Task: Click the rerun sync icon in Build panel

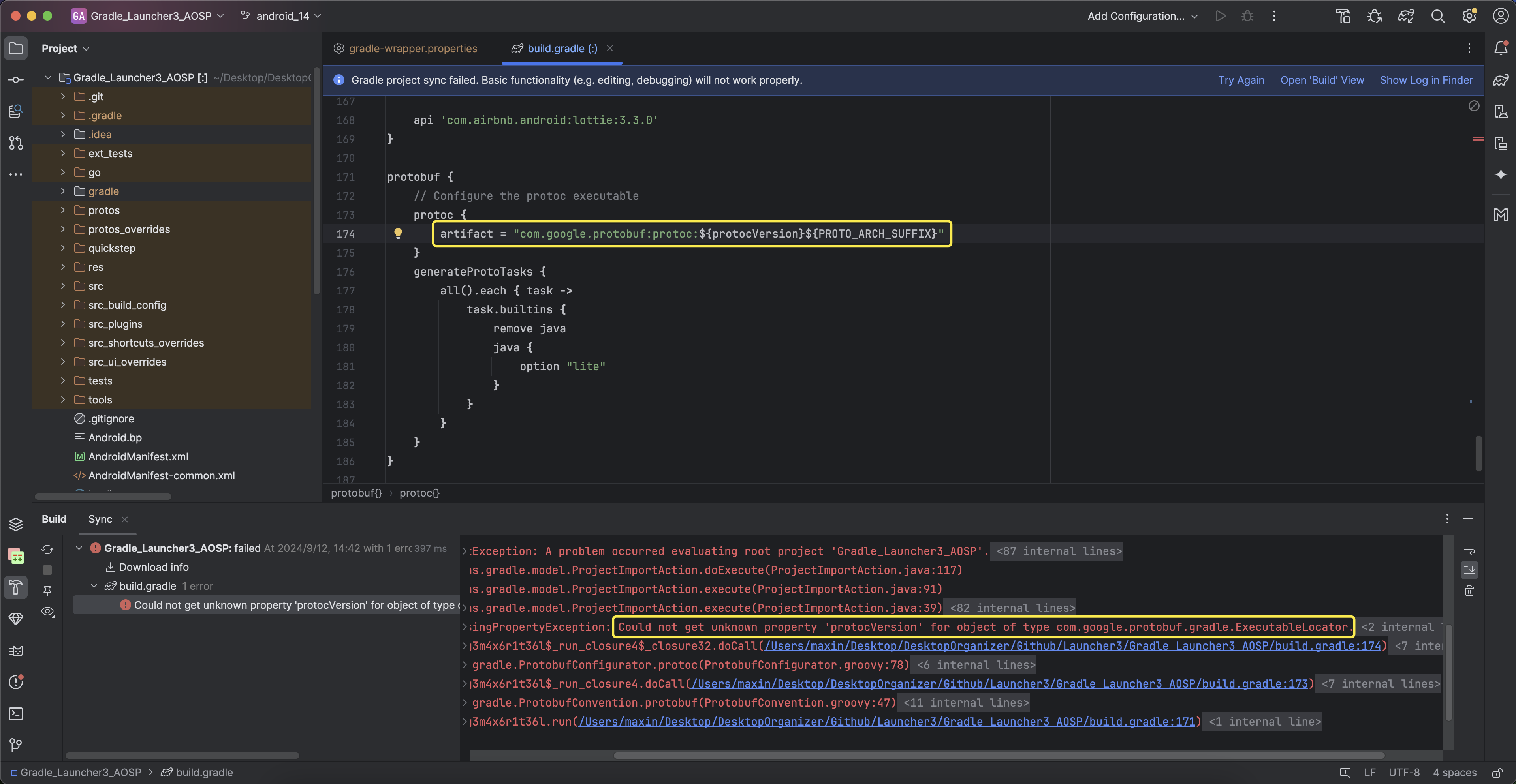Action: [x=48, y=550]
